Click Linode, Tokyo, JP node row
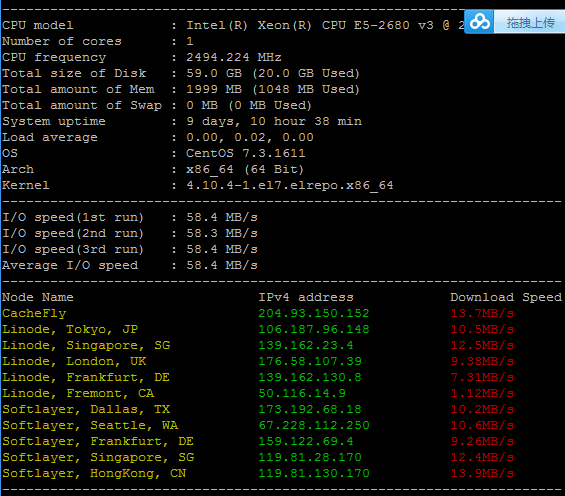The width and height of the screenshot is (565, 496). point(70,329)
